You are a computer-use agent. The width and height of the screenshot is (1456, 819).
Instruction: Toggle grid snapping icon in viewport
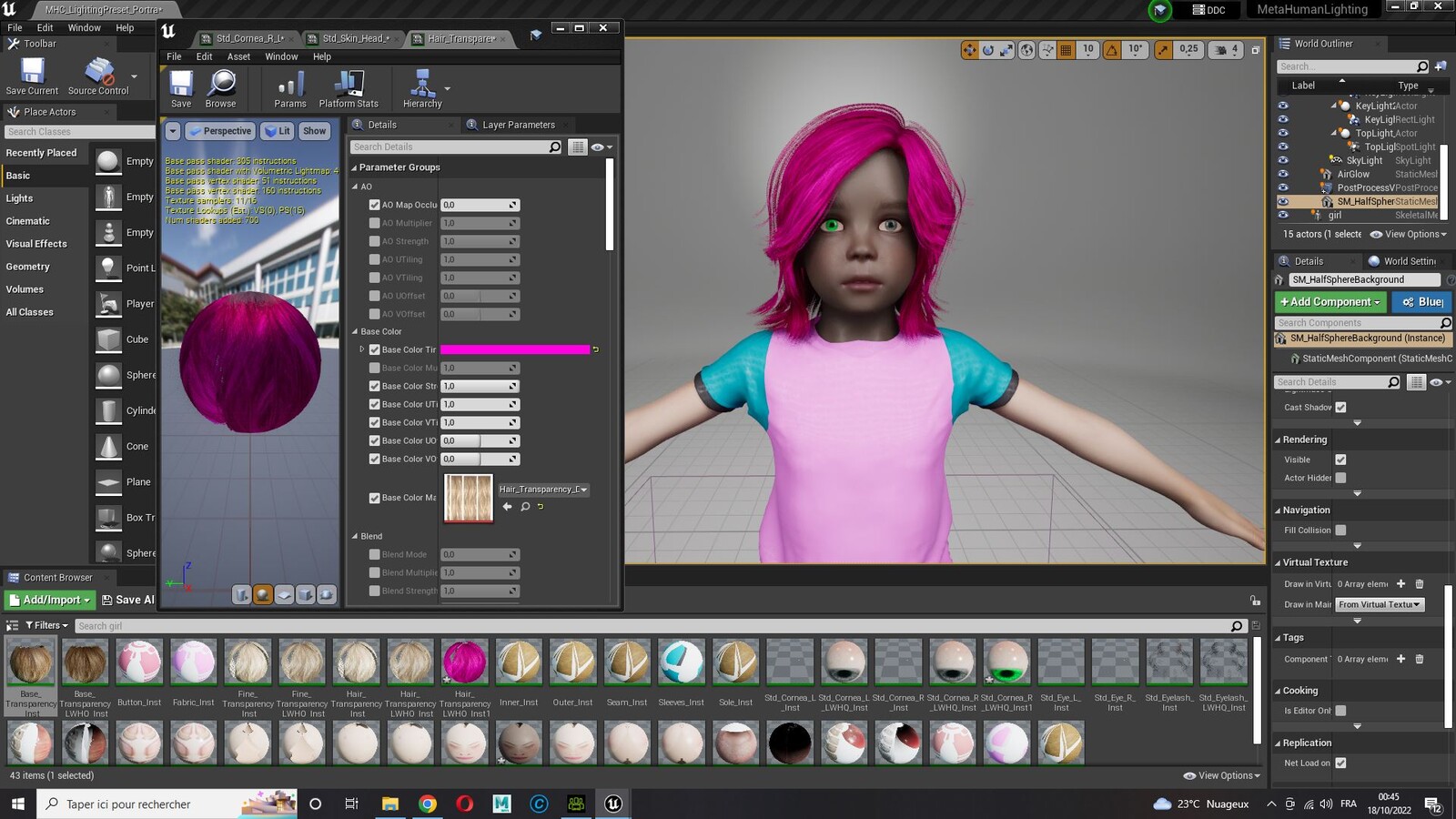[x=1066, y=50]
